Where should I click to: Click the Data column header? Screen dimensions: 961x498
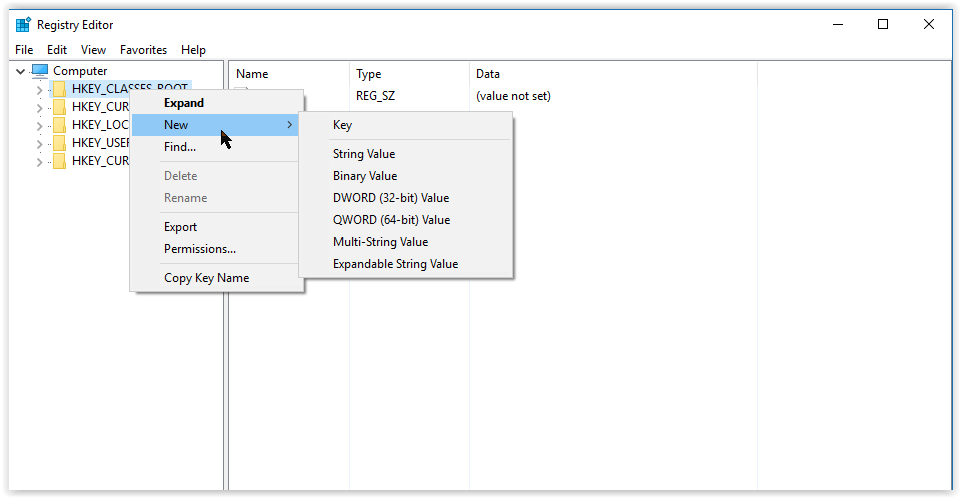coord(613,74)
